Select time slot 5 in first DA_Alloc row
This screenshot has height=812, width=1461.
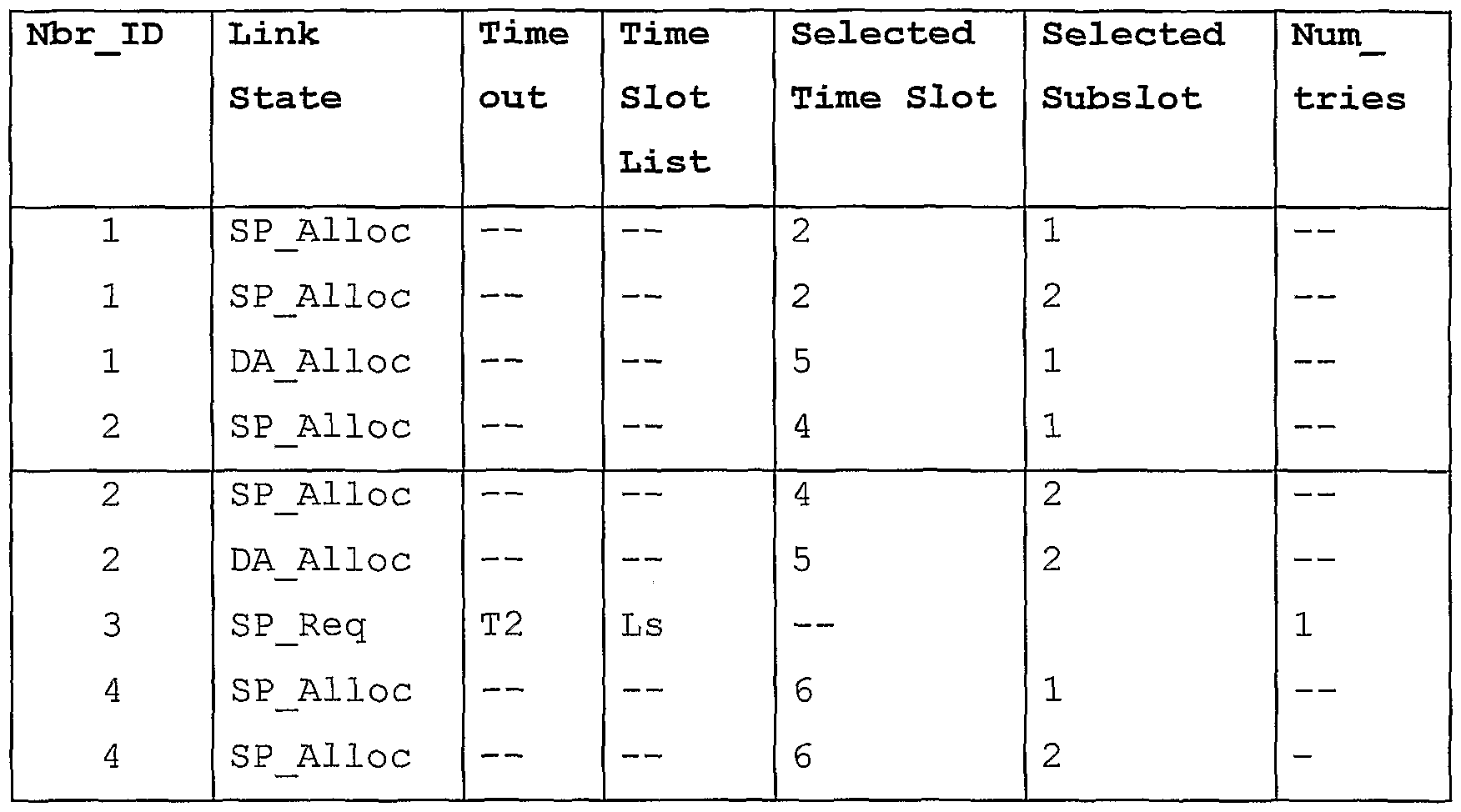point(801,362)
